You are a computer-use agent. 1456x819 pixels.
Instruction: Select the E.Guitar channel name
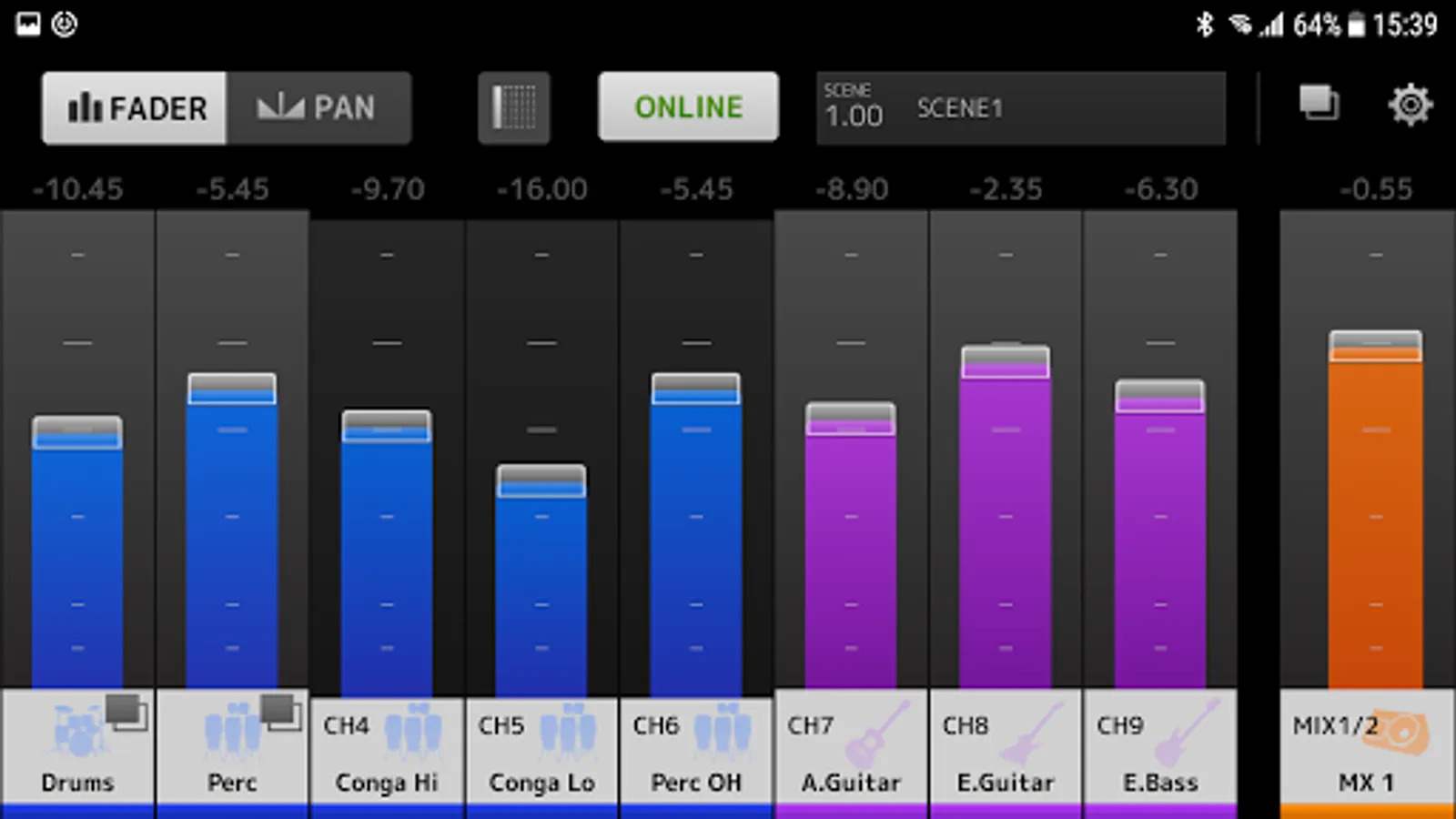pyautogui.click(x=1006, y=783)
